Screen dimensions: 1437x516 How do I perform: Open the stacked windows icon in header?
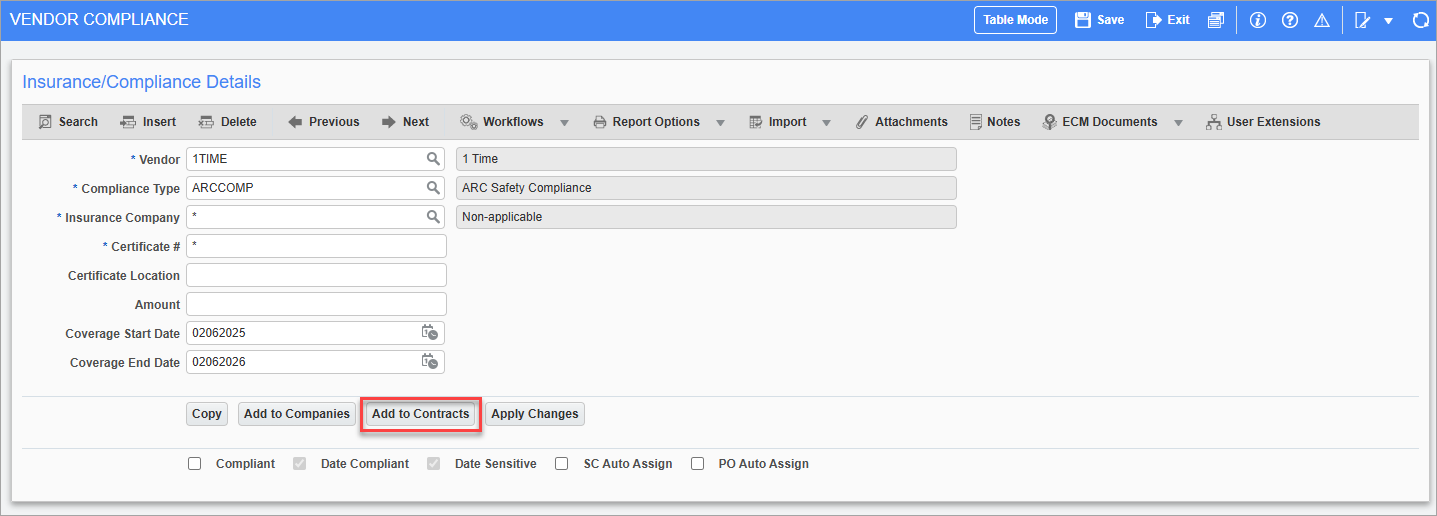point(1215,20)
